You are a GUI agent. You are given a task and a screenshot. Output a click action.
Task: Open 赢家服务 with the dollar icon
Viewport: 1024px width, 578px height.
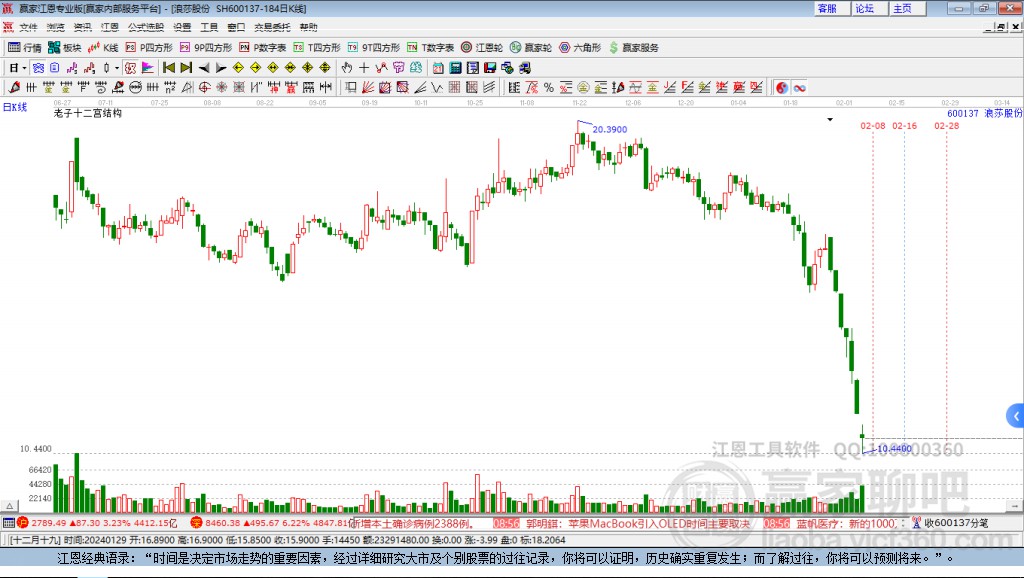click(634, 48)
